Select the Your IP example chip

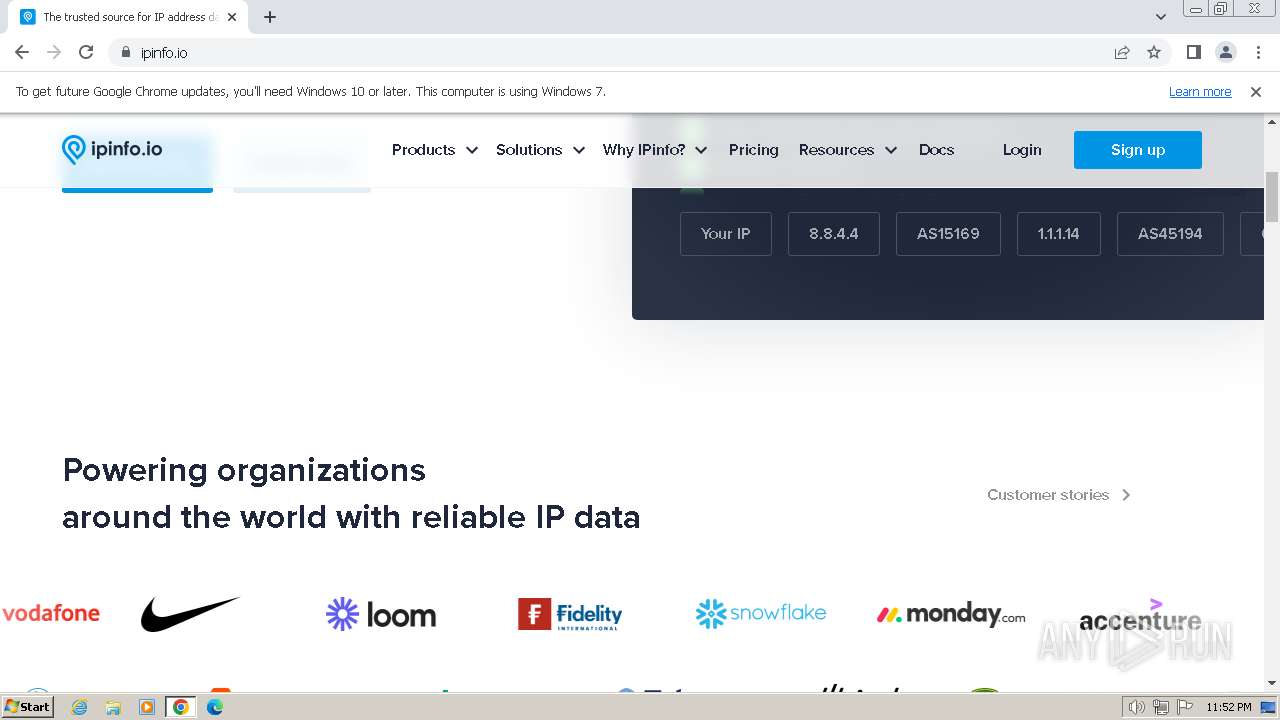click(x=725, y=233)
